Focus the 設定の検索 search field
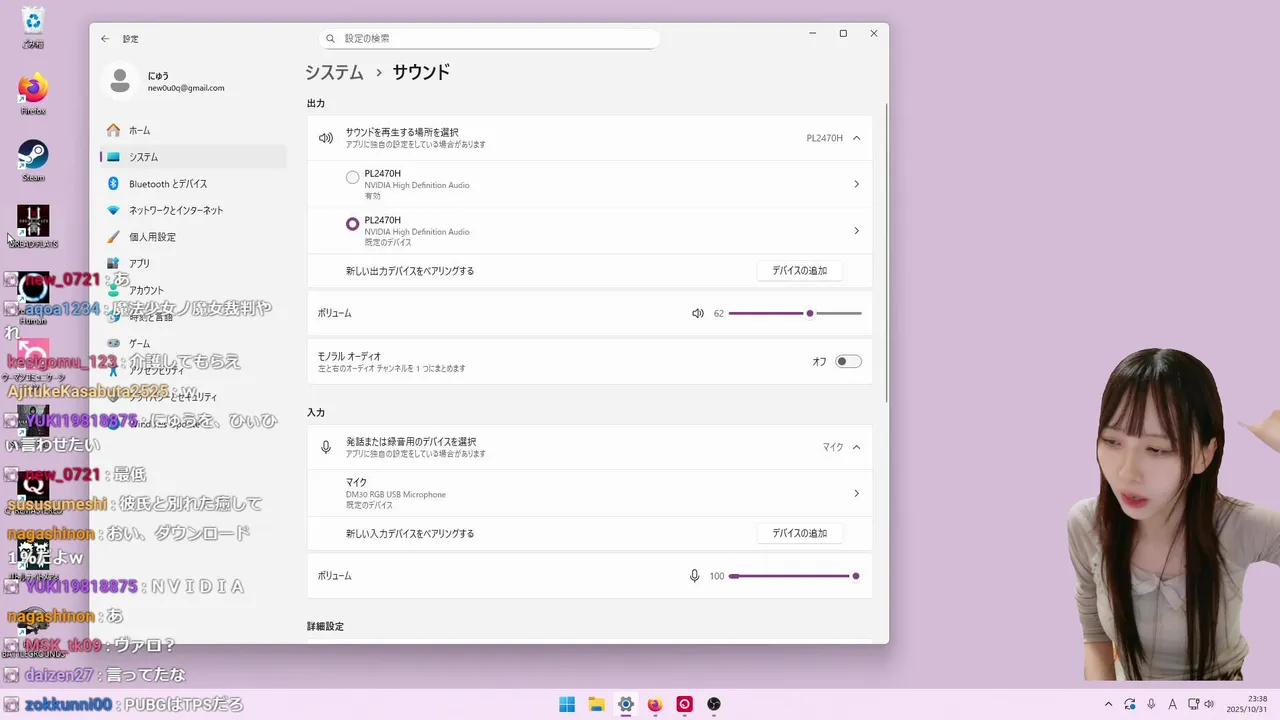This screenshot has width=1280, height=720. click(x=489, y=38)
